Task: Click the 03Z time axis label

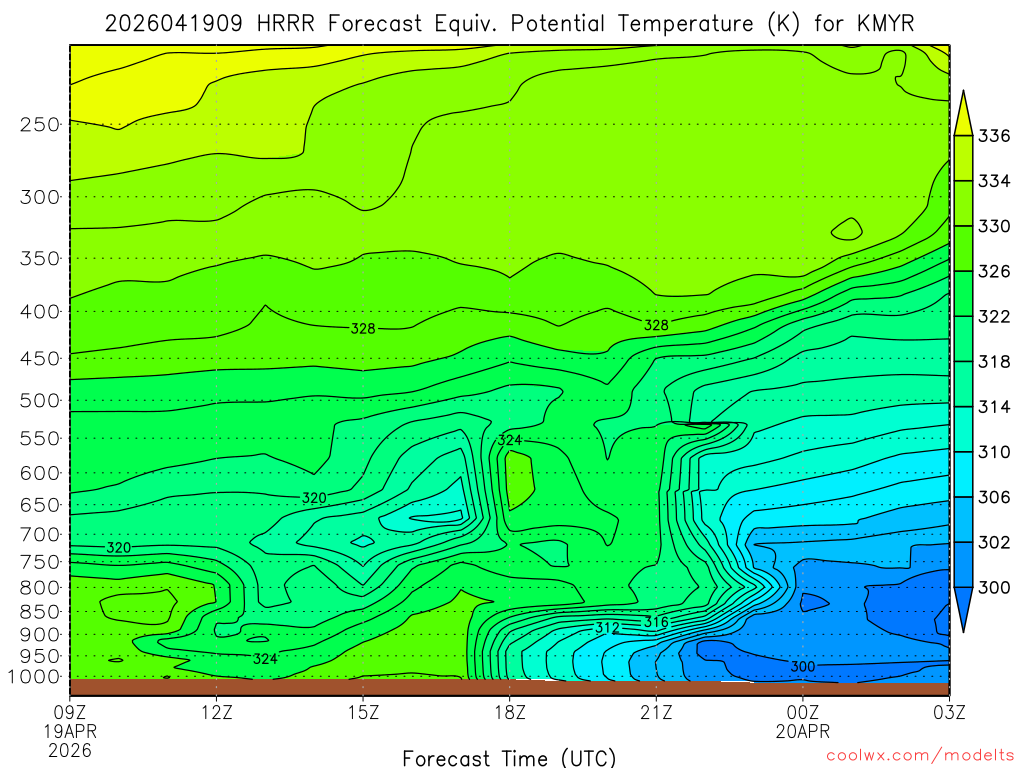Action: click(949, 712)
